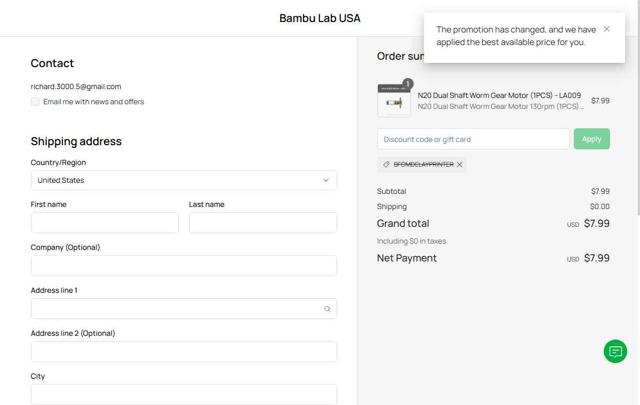Click the First name field

click(104, 223)
